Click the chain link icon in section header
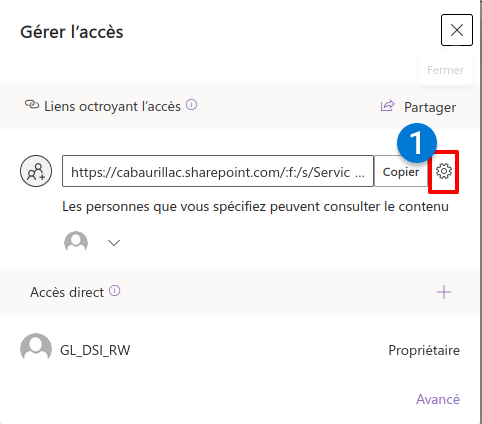The width and height of the screenshot is (482, 424). click(x=32, y=105)
